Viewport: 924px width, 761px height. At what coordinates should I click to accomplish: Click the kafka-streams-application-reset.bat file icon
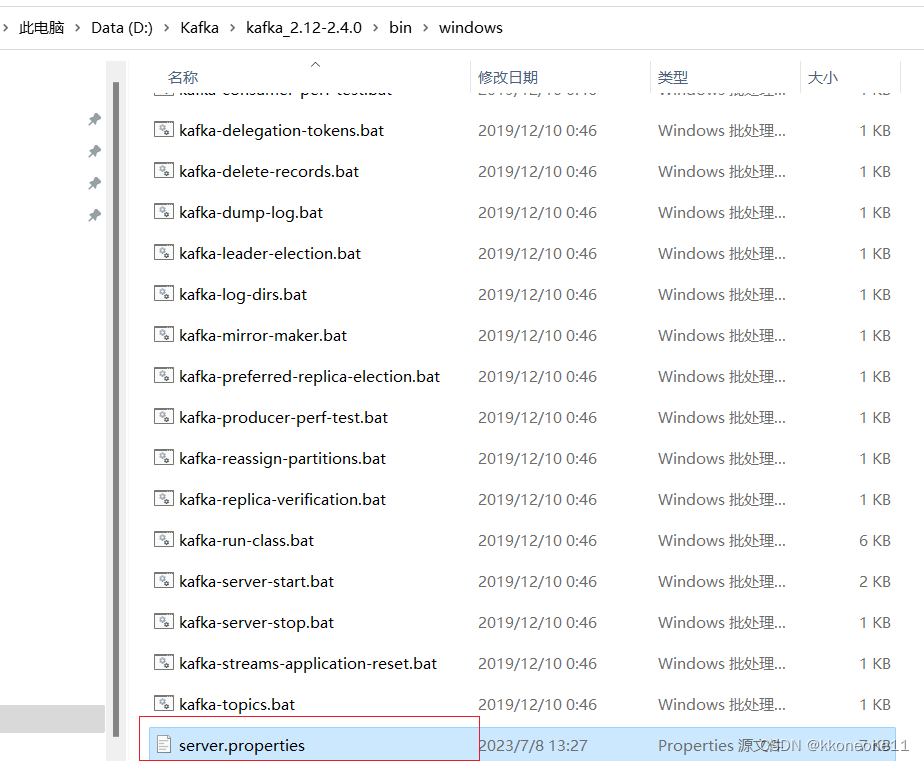[x=164, y=663]
